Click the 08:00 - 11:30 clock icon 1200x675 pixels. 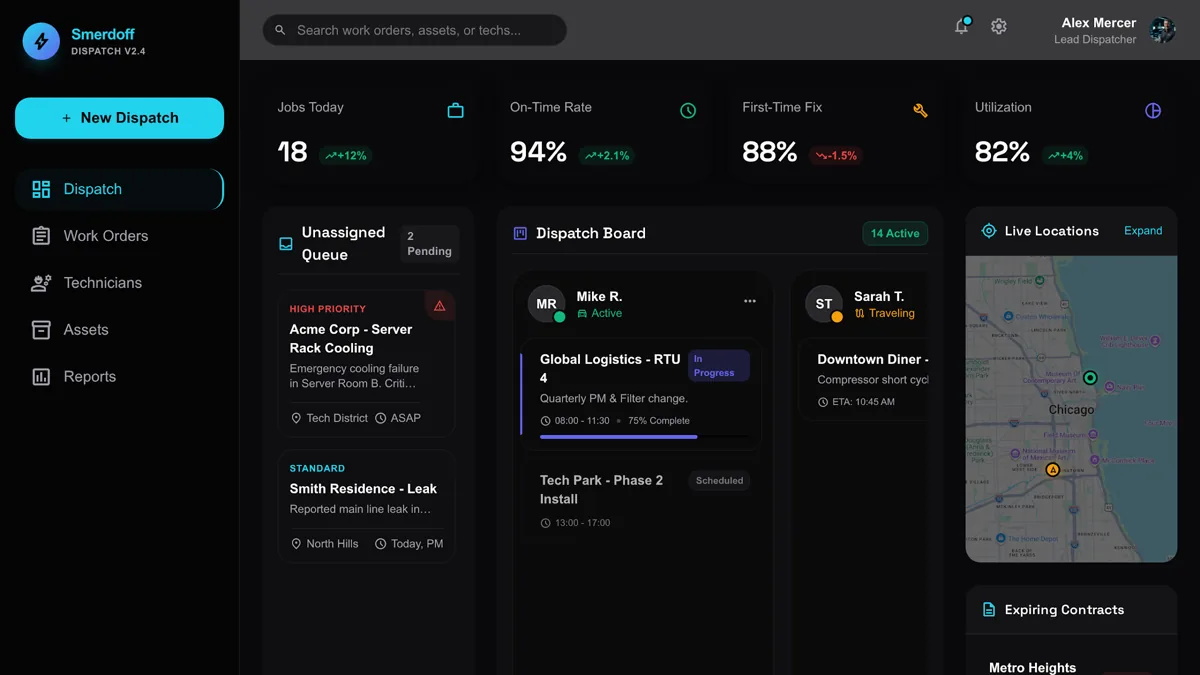point(545,421)
